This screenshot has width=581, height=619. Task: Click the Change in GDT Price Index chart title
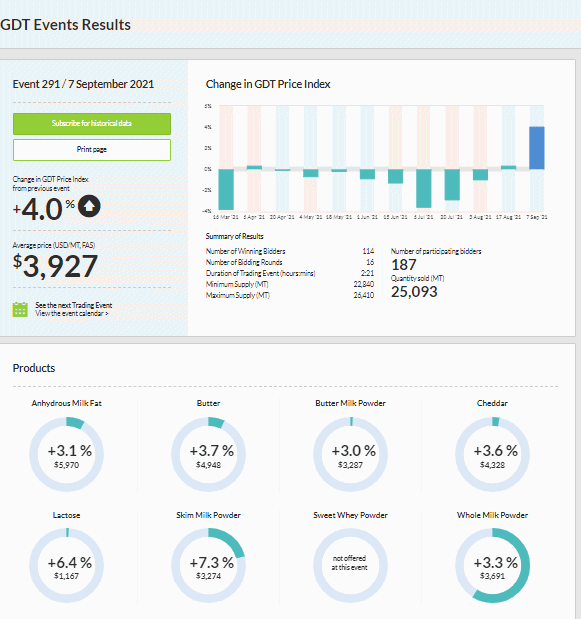point(268,84)
